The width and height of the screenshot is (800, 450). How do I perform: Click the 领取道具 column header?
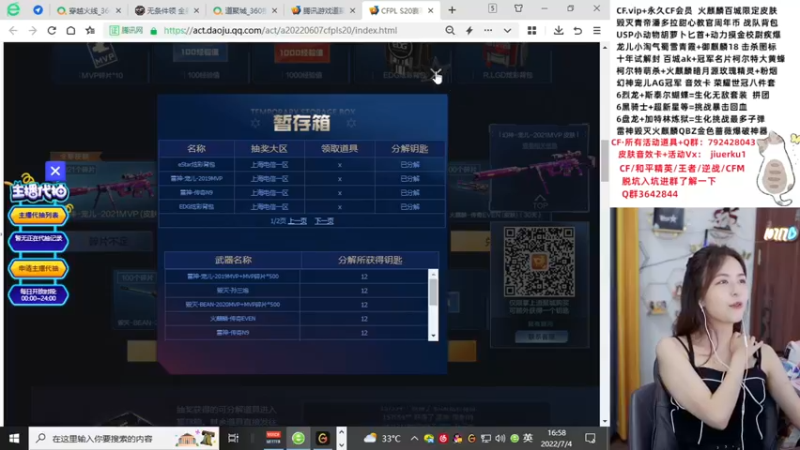[x=339, y=149]
